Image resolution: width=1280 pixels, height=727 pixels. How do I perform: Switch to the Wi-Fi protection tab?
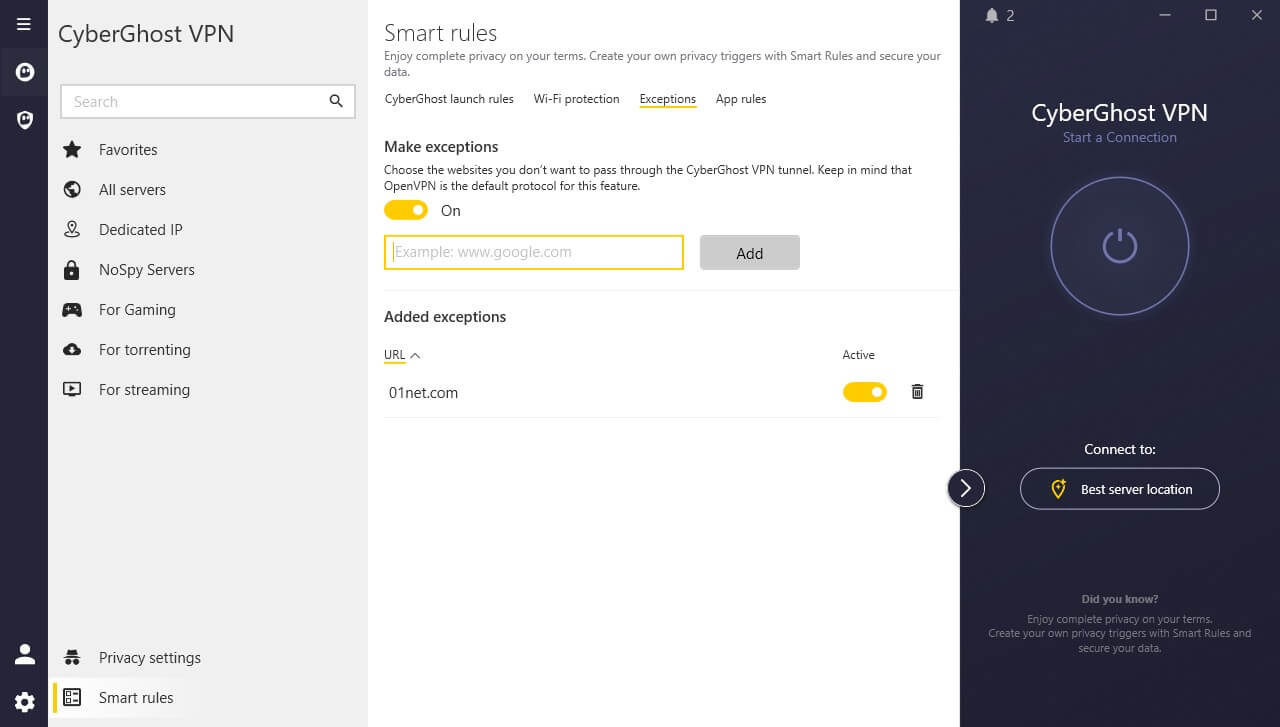(576, 99)
